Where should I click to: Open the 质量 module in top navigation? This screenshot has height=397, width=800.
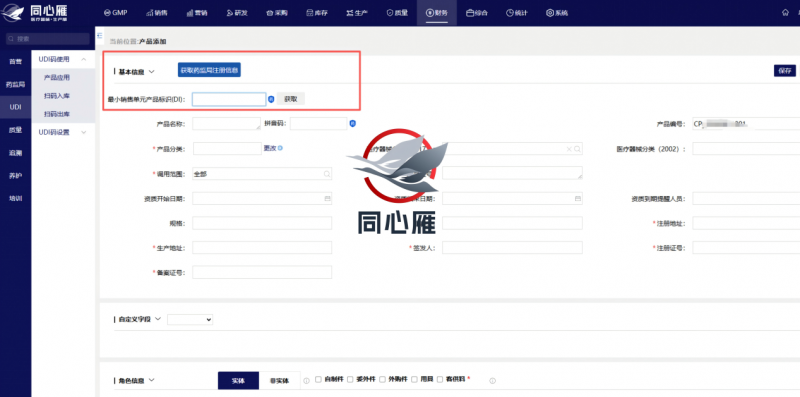(397, 13)
